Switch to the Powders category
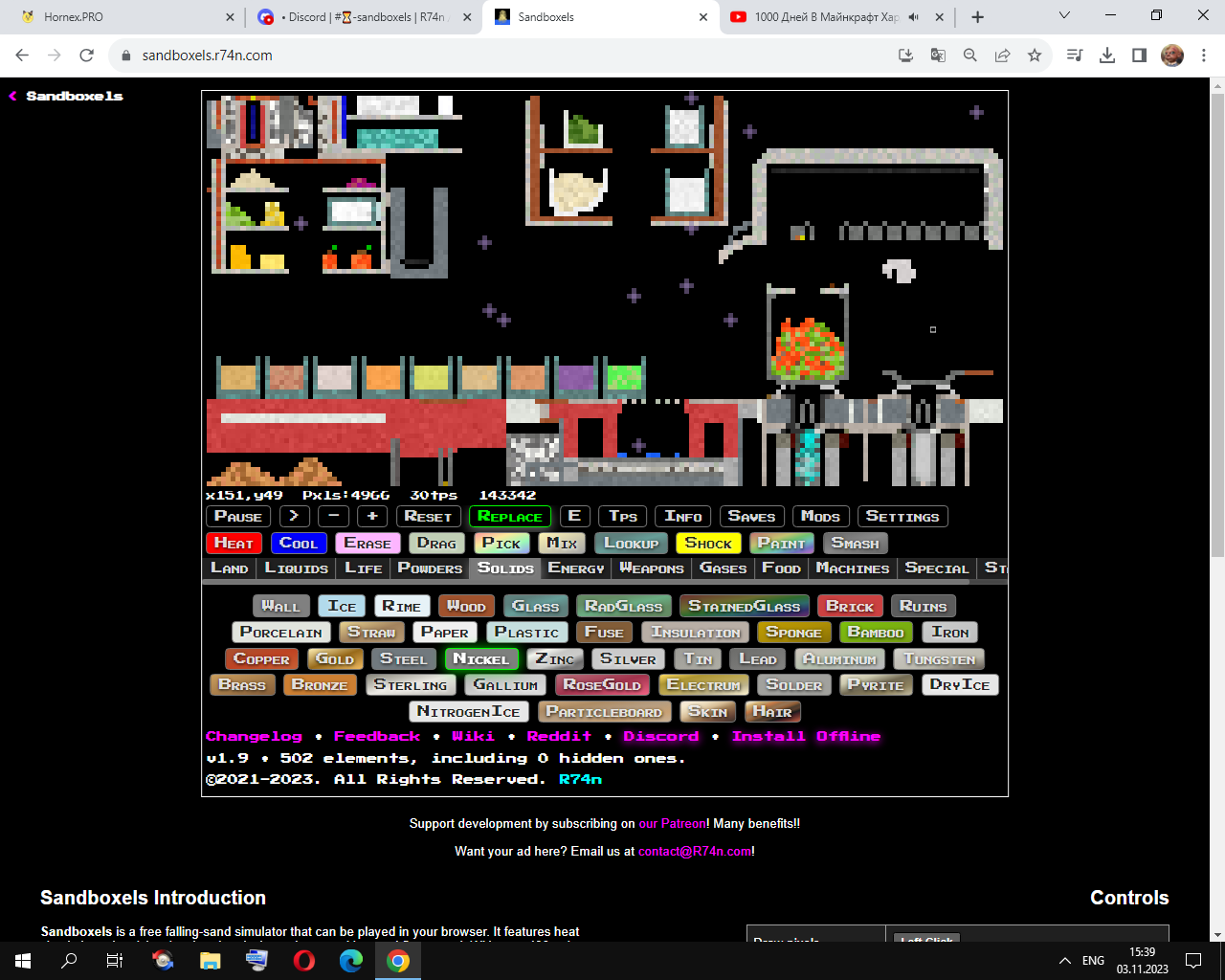 [431, 568]
